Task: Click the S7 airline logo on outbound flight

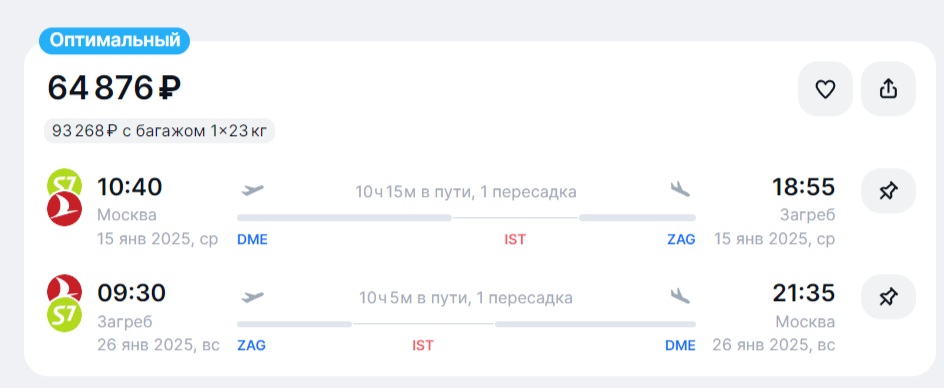Action: (64, 183)
